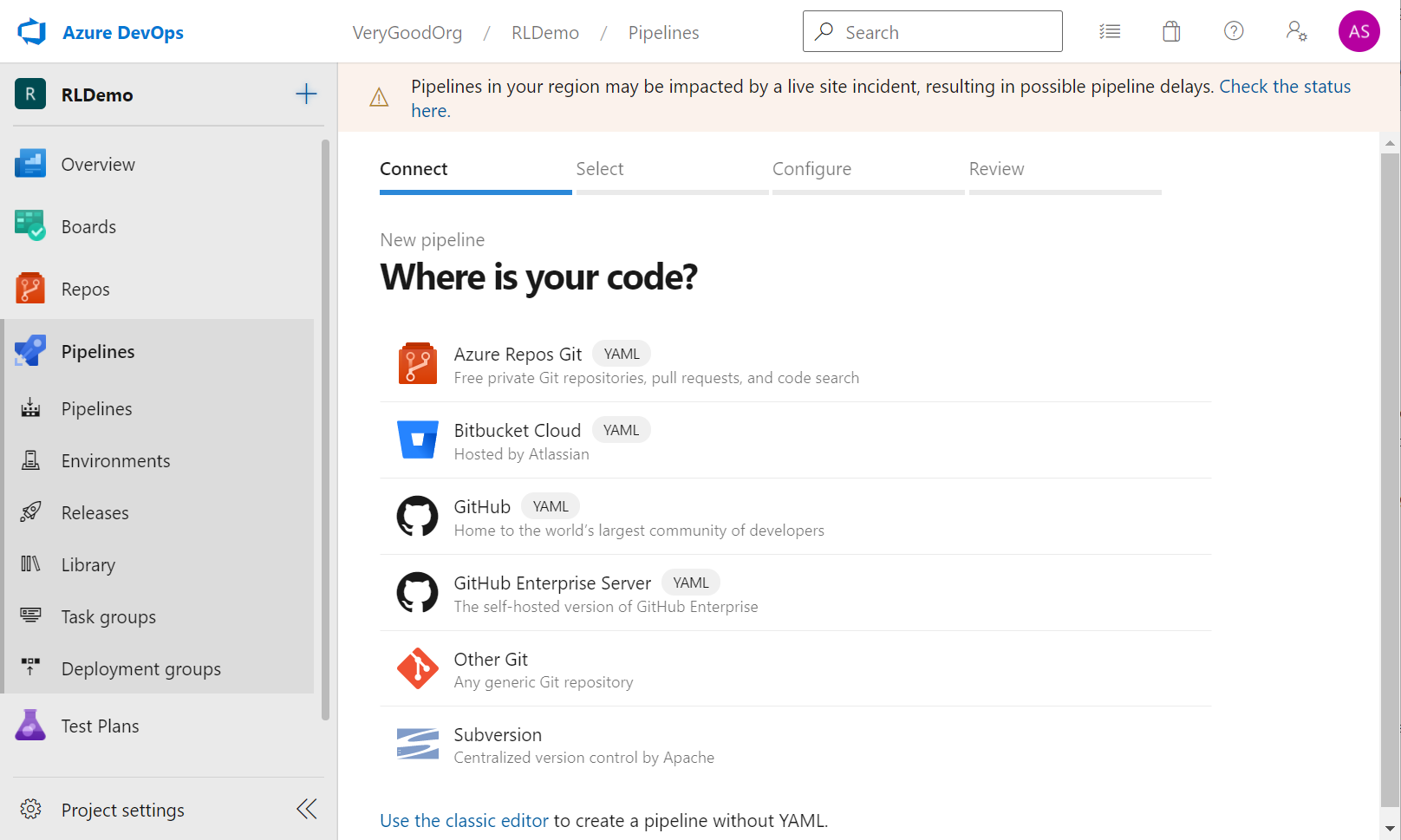Click in the Search input field
Image resolution: width=1401 pixels, height=840 pixels.
[x=933, y=31]
